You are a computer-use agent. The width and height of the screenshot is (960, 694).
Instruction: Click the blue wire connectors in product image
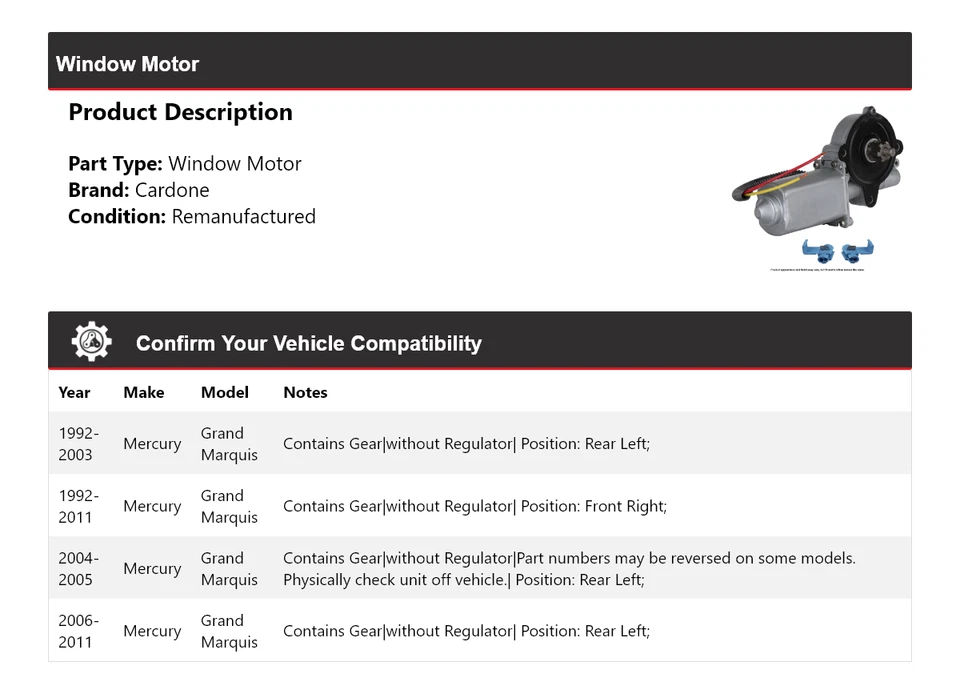click(838, 251)
